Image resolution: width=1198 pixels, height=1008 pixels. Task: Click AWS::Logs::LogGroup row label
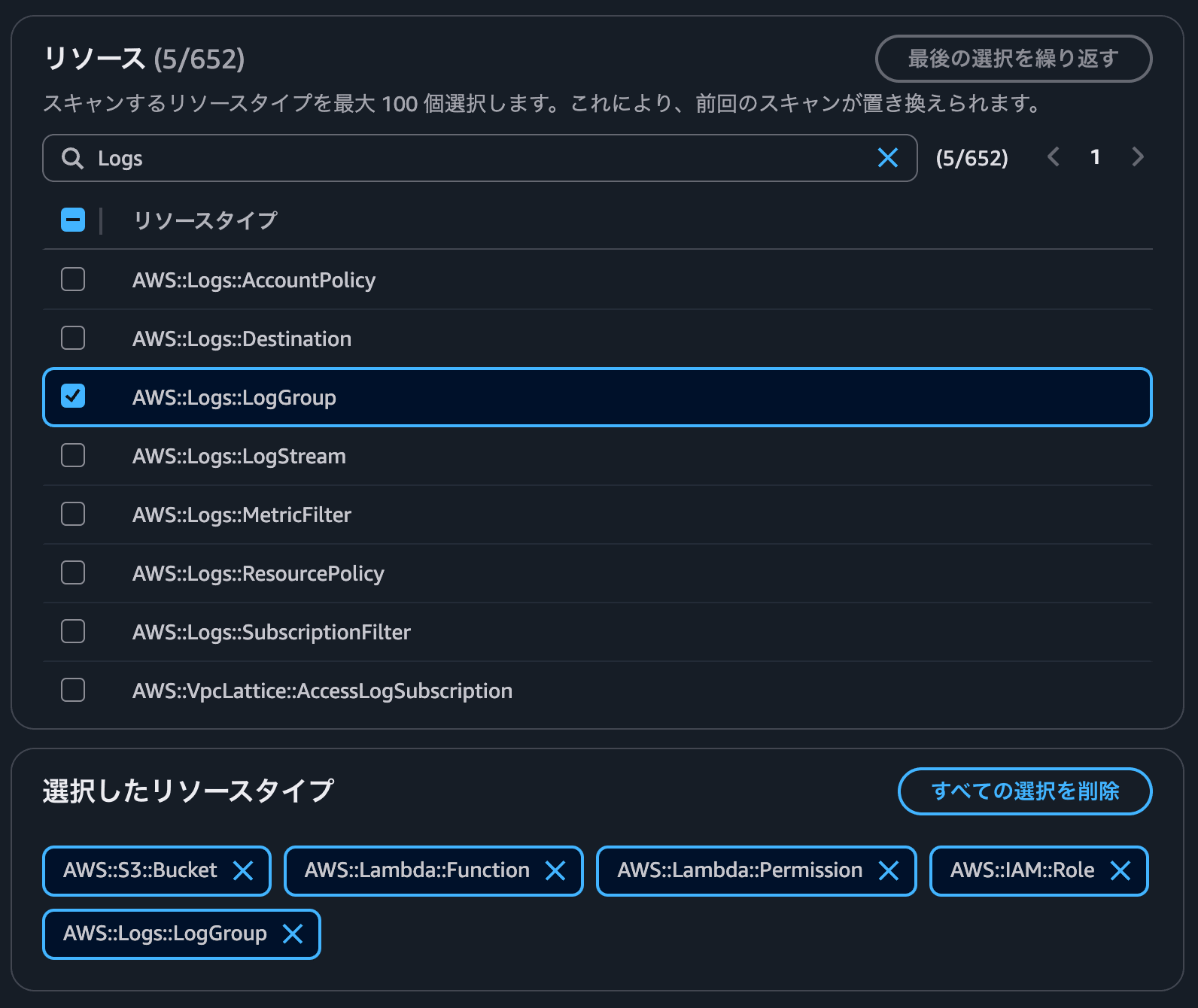click(x=234, y=397)
